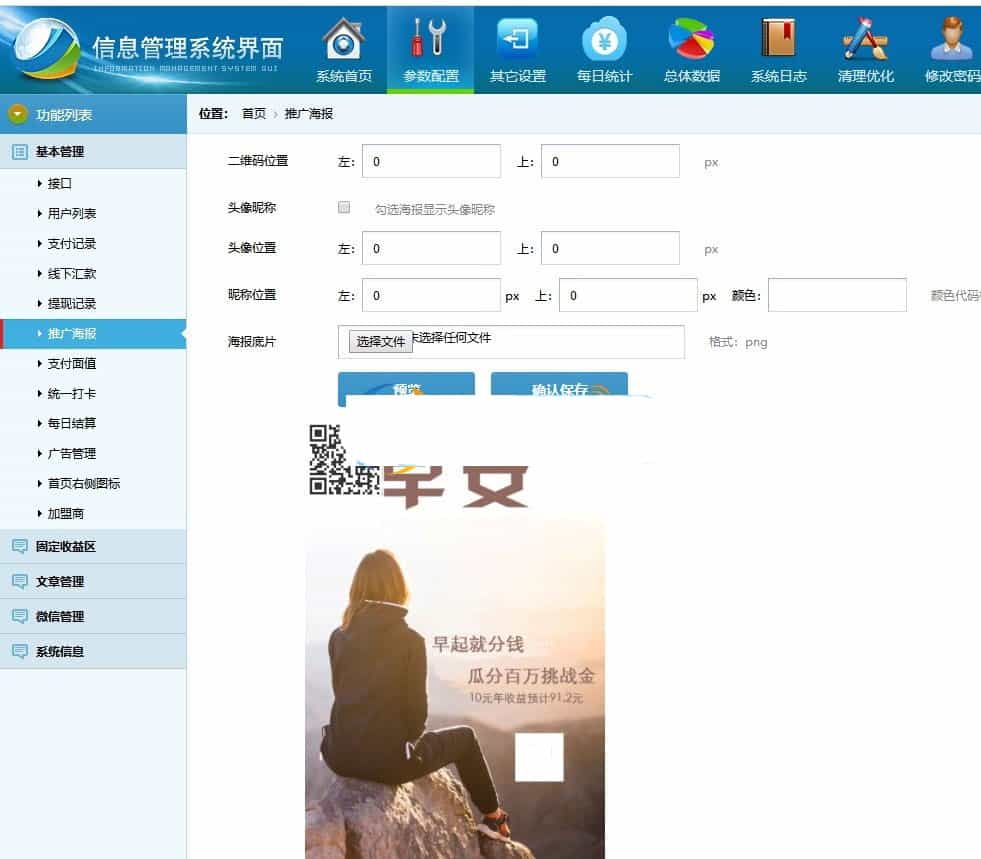Click the 固定收益区 chat icon
This screenshot has width=981, height=859.
(19, 546)
